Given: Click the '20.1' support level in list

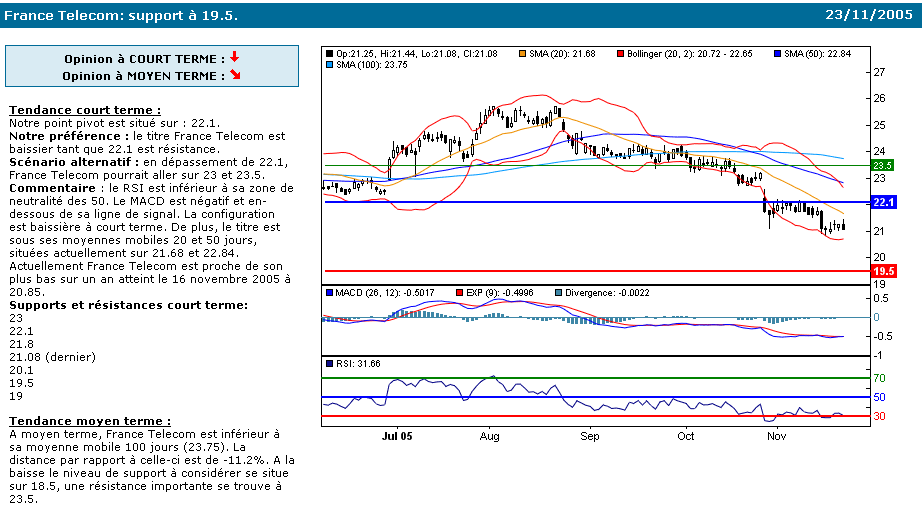Looking at the screenshot, I should [21, 370].
